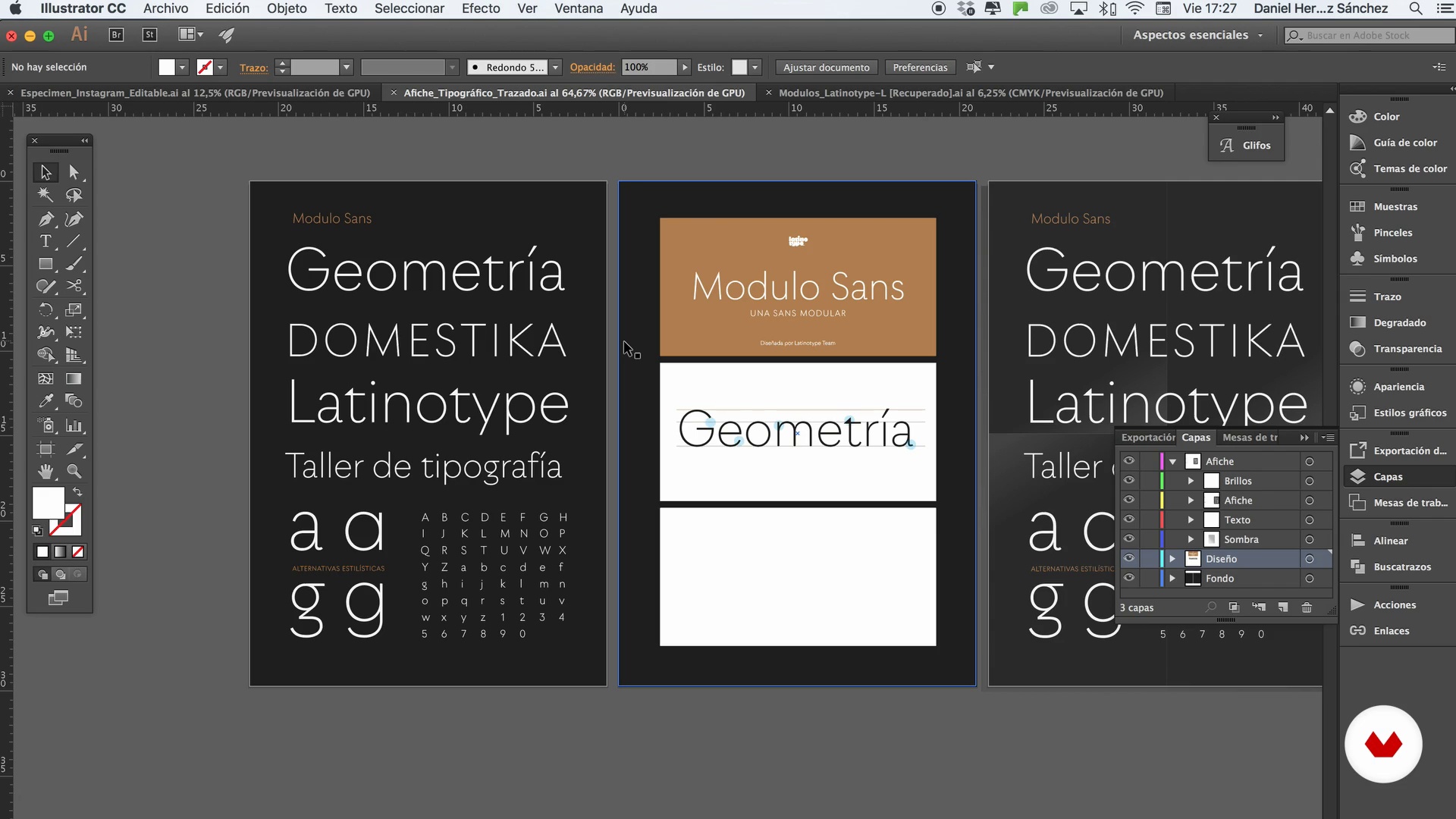Hide the Fondo layer
1456x819 pixels.
click(x=1129, y=578)
